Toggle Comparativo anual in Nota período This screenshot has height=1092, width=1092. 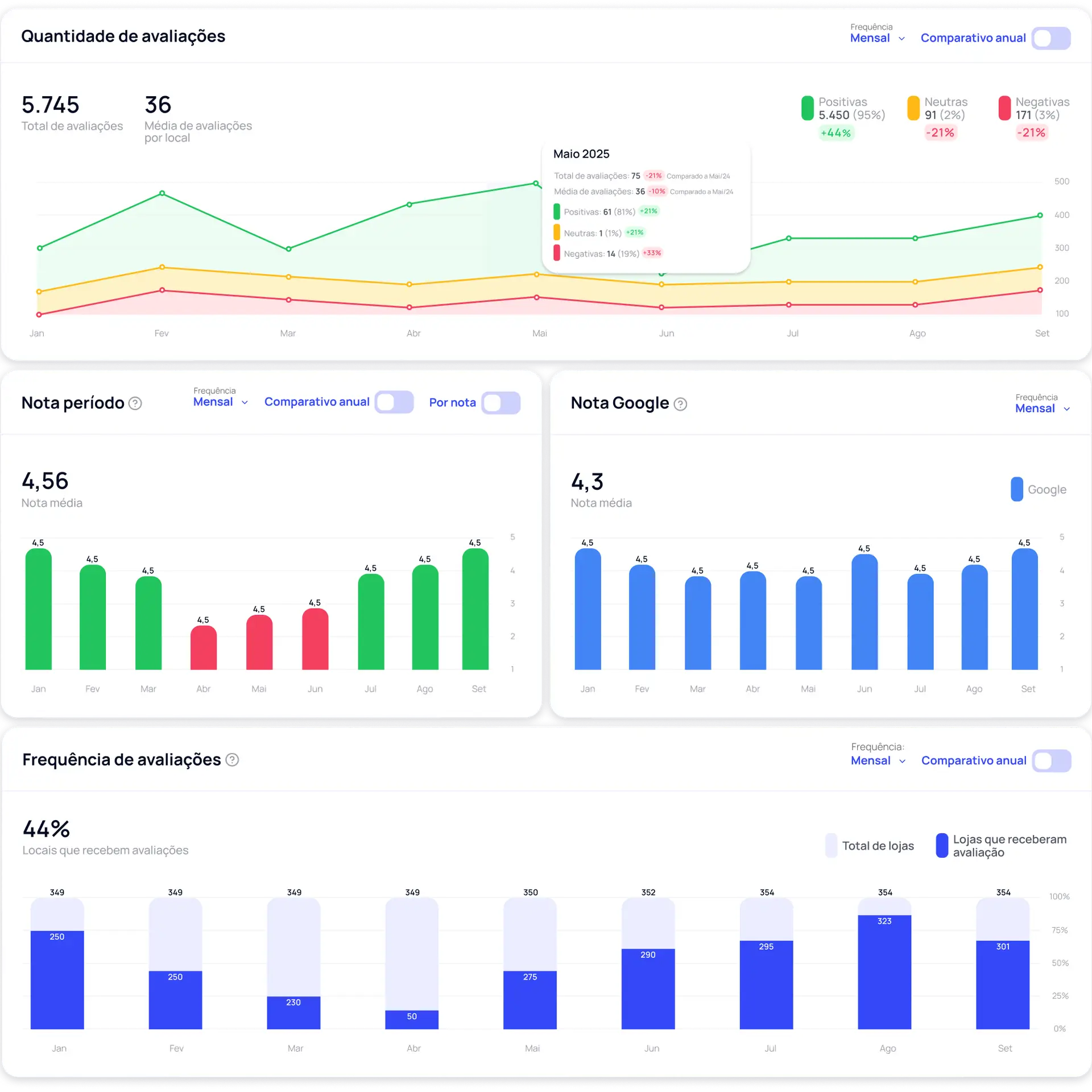[x=394, y=402]
